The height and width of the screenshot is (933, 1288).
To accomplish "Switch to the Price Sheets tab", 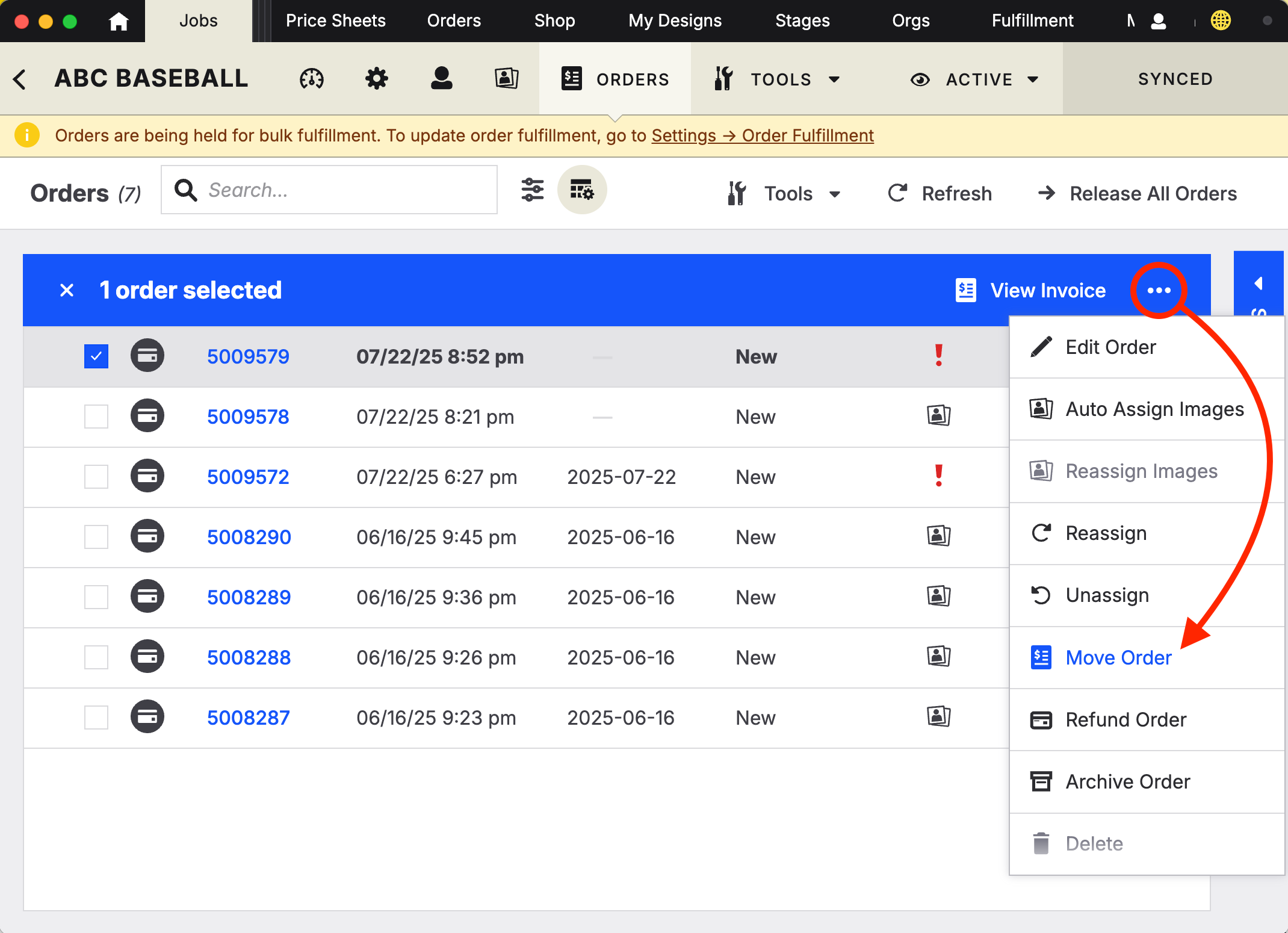I will point(335,21).
